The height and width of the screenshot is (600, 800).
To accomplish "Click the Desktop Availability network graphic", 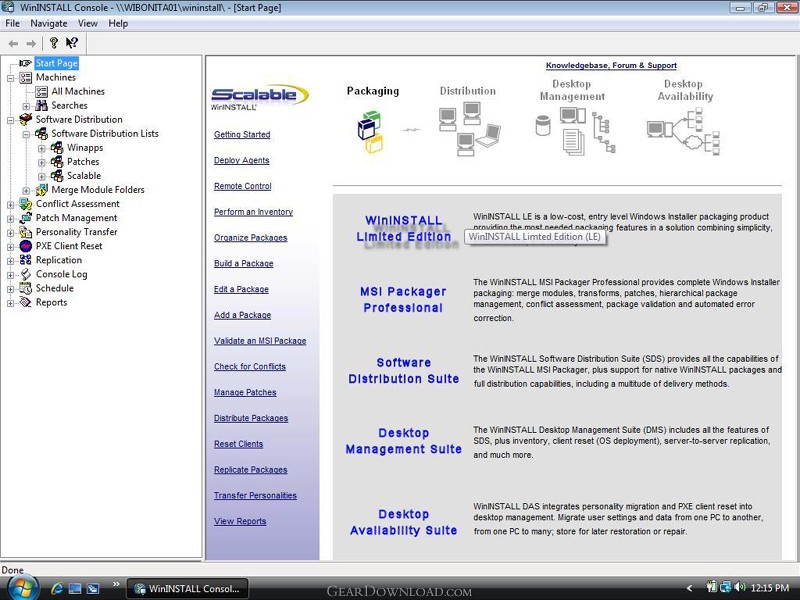I will 684,132.
